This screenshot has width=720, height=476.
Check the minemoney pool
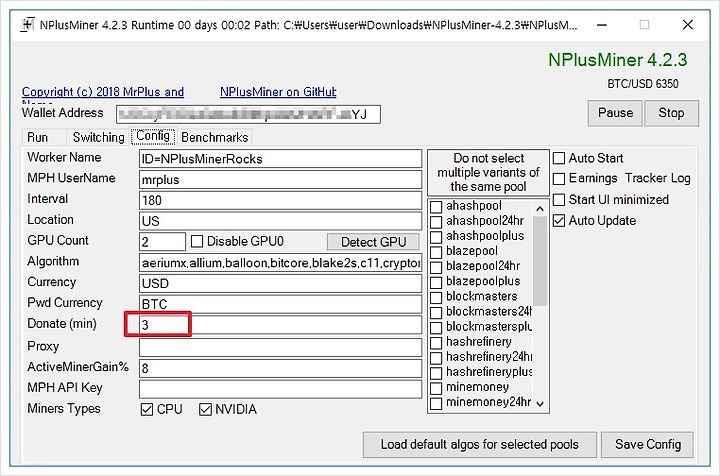pyautogui.click(x=436, y=388)
